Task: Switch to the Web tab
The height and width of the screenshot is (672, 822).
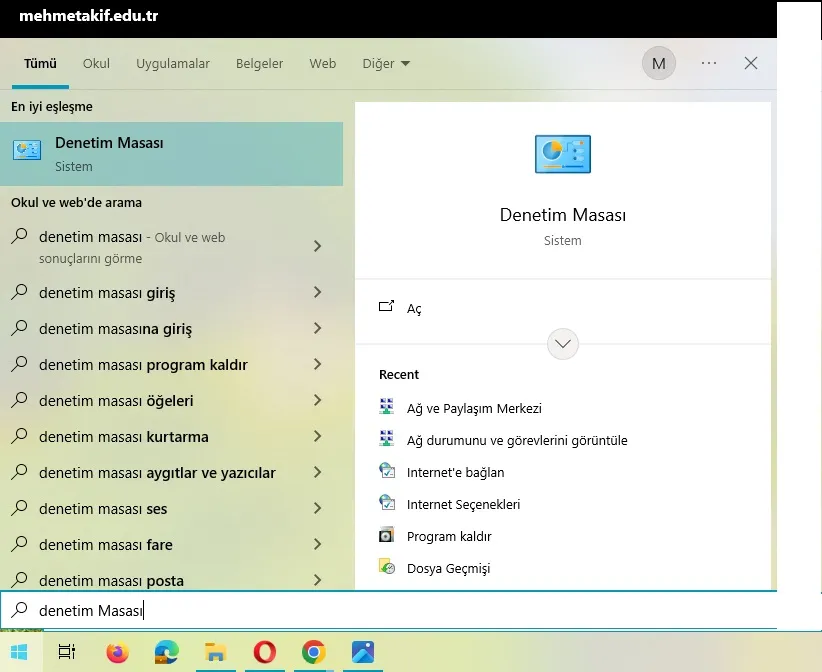Action: click(322, 63)
